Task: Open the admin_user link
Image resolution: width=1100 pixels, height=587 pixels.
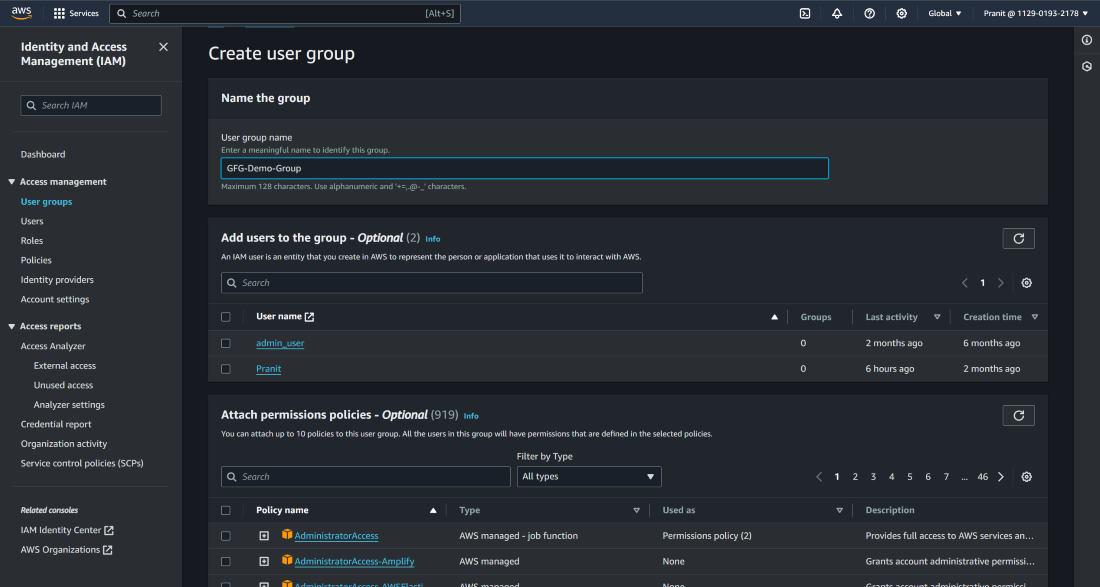Action: (280, 344)
